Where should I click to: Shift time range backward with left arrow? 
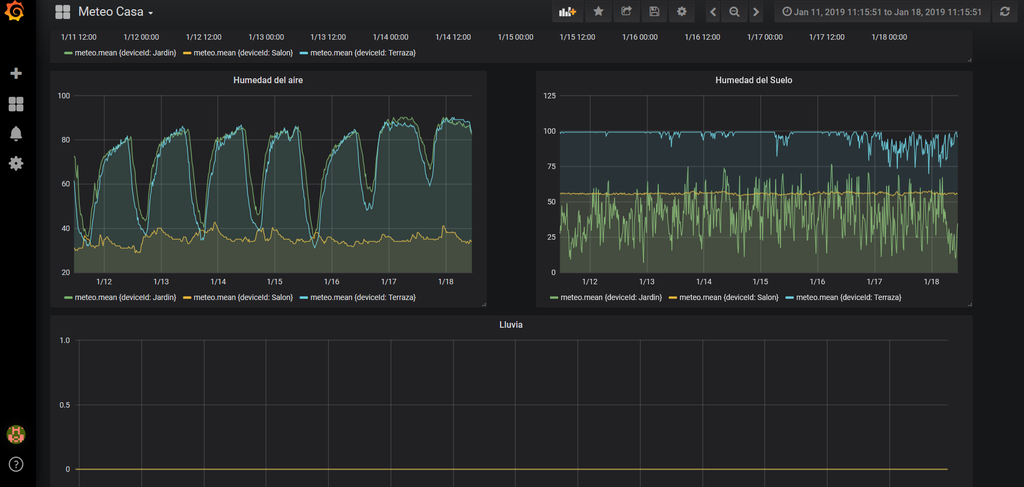tap(712, 12)
